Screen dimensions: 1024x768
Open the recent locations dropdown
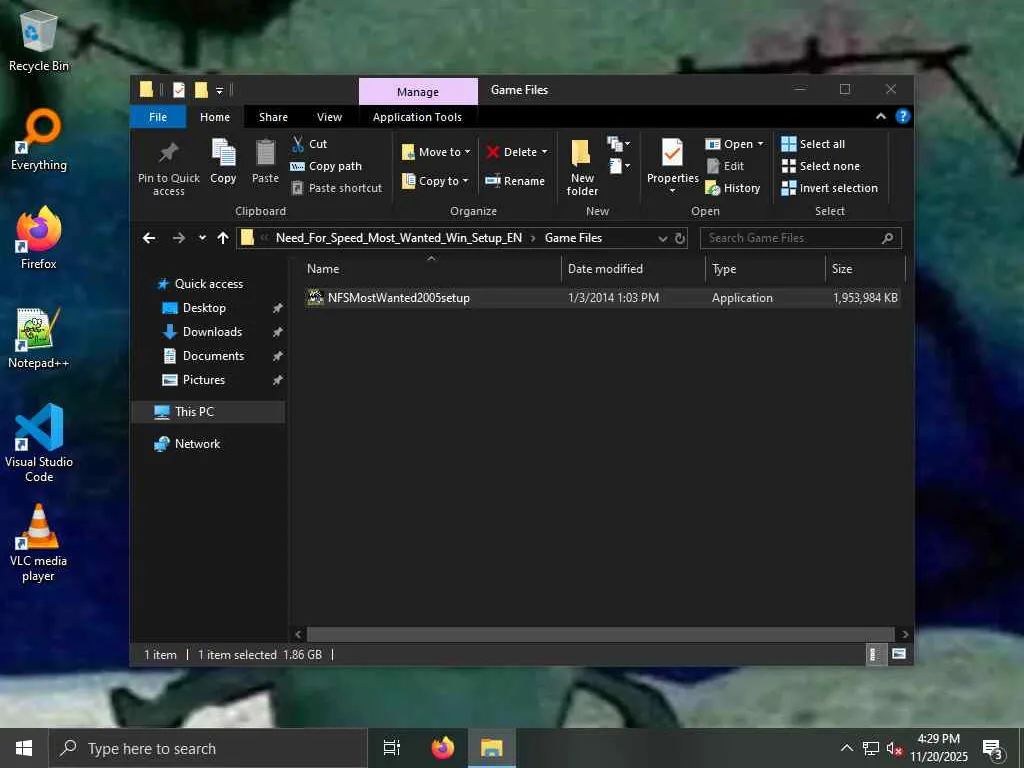pyautogui.click(x=202, y=238)
